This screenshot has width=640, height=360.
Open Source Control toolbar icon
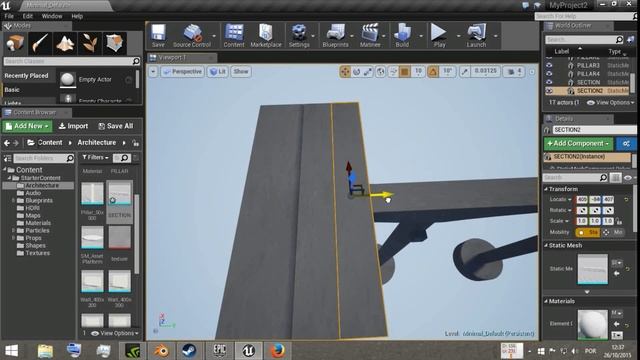pyautogui.click(x=192, y=36)
